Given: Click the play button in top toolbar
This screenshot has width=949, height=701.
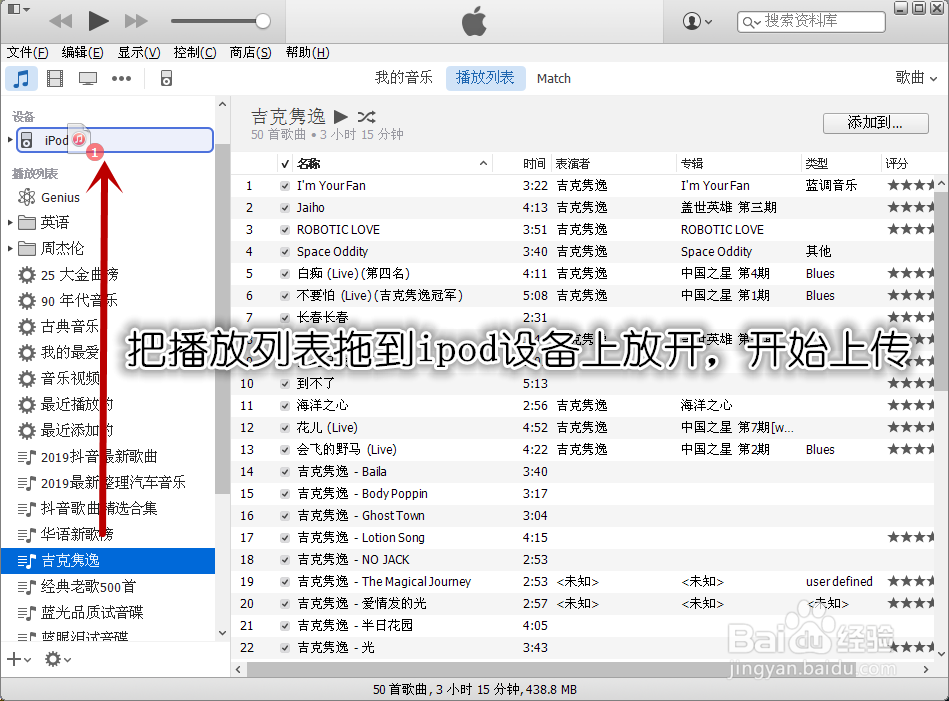Looking at the screenshot, I should pos(98,21).
